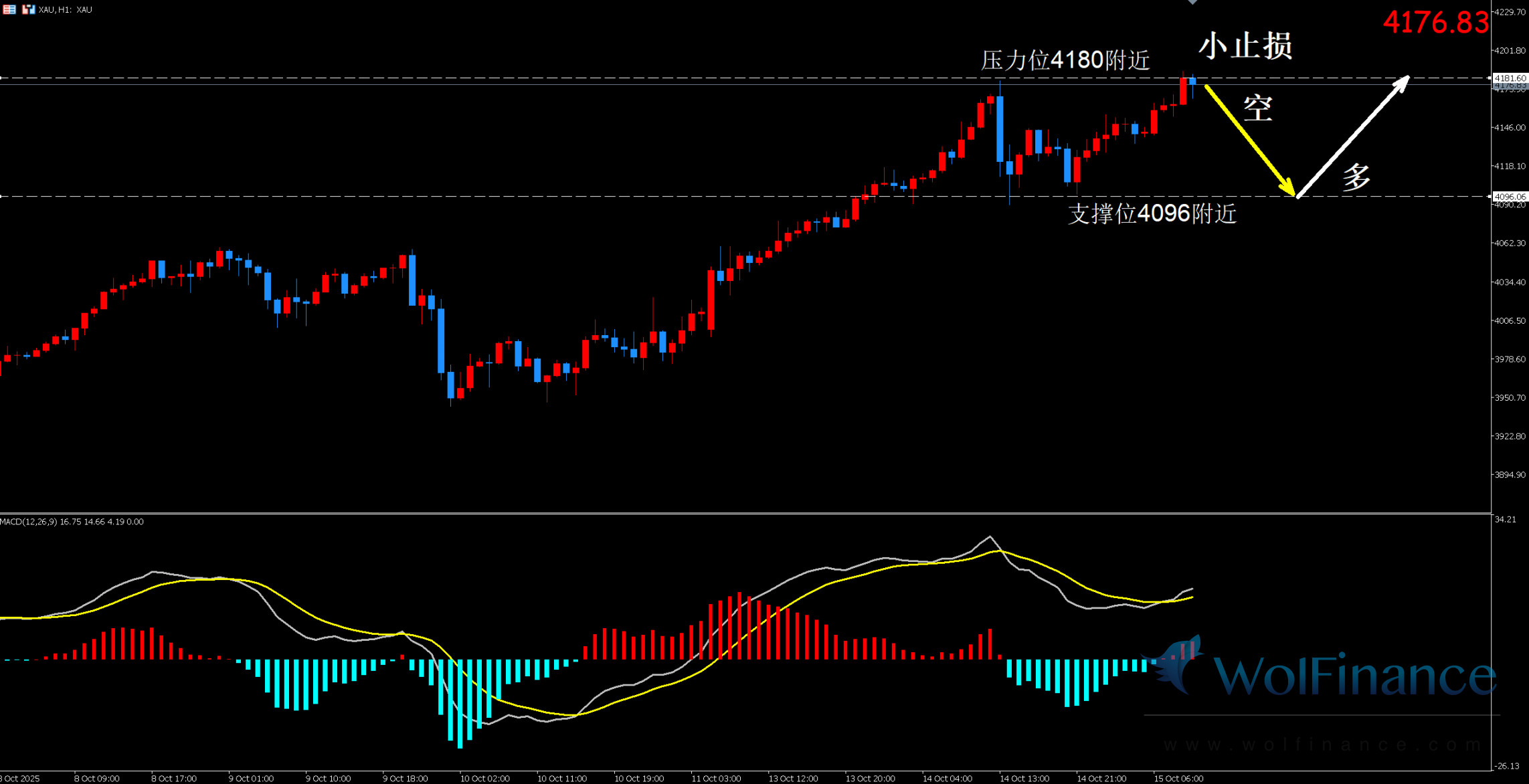
Task: Select the white upward arrow object
Action: pos(1352,137)
